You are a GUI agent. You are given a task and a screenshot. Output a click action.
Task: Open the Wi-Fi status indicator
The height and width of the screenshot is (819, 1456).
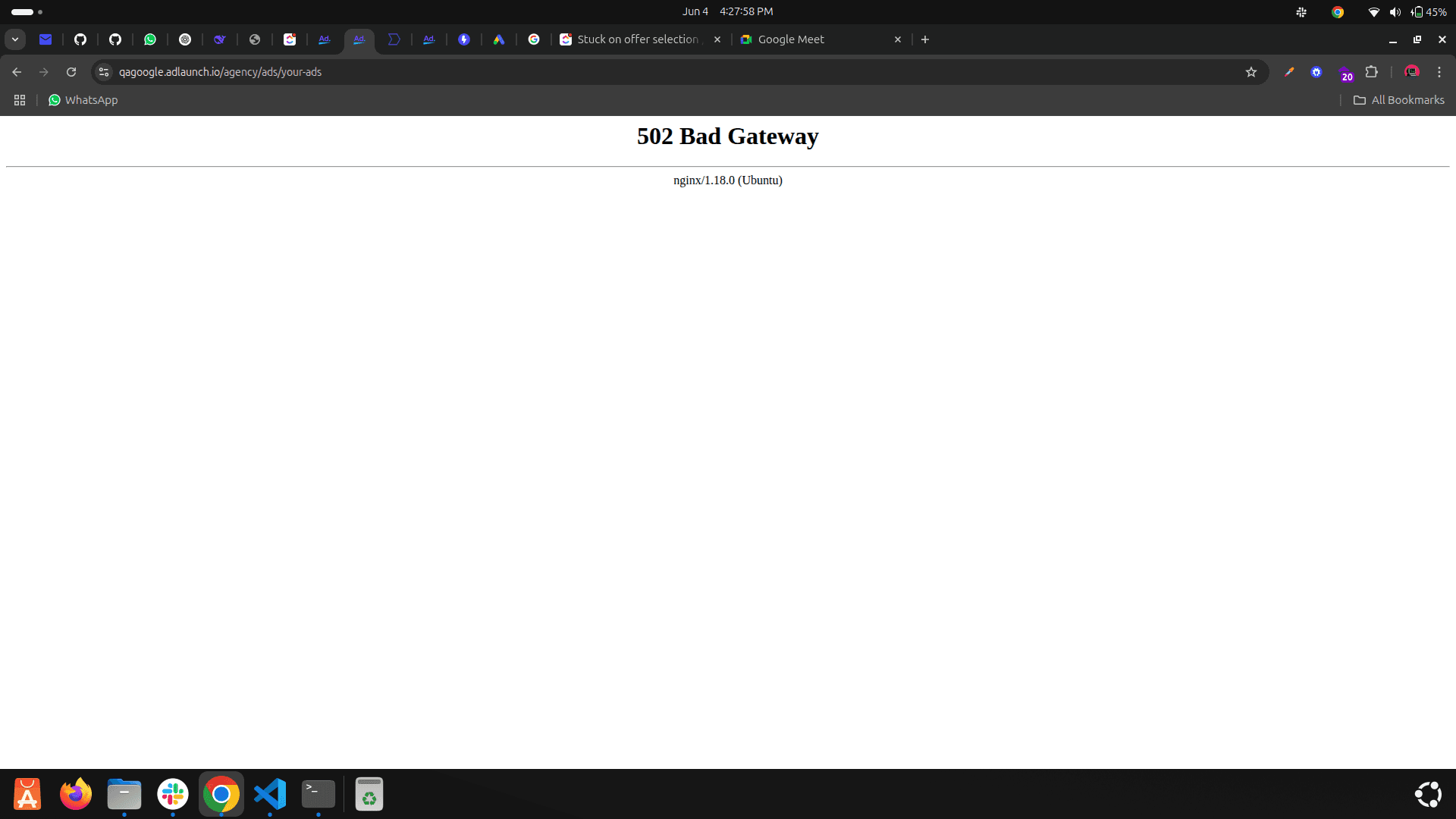[1373, 11]
